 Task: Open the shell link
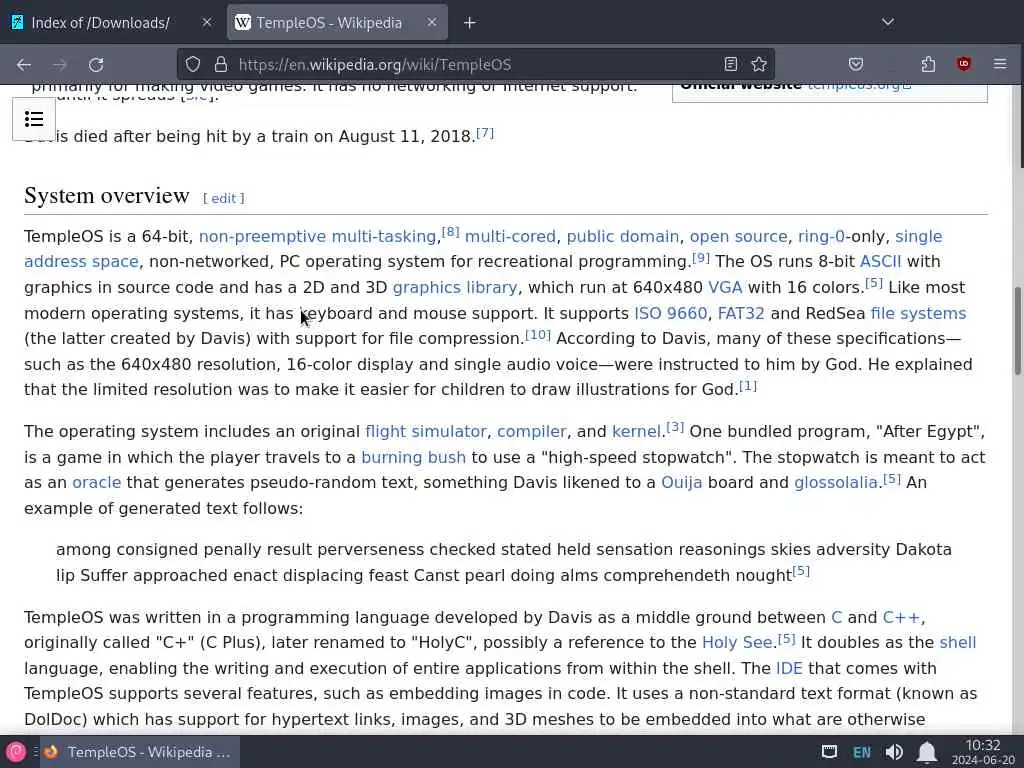[957, 643]
